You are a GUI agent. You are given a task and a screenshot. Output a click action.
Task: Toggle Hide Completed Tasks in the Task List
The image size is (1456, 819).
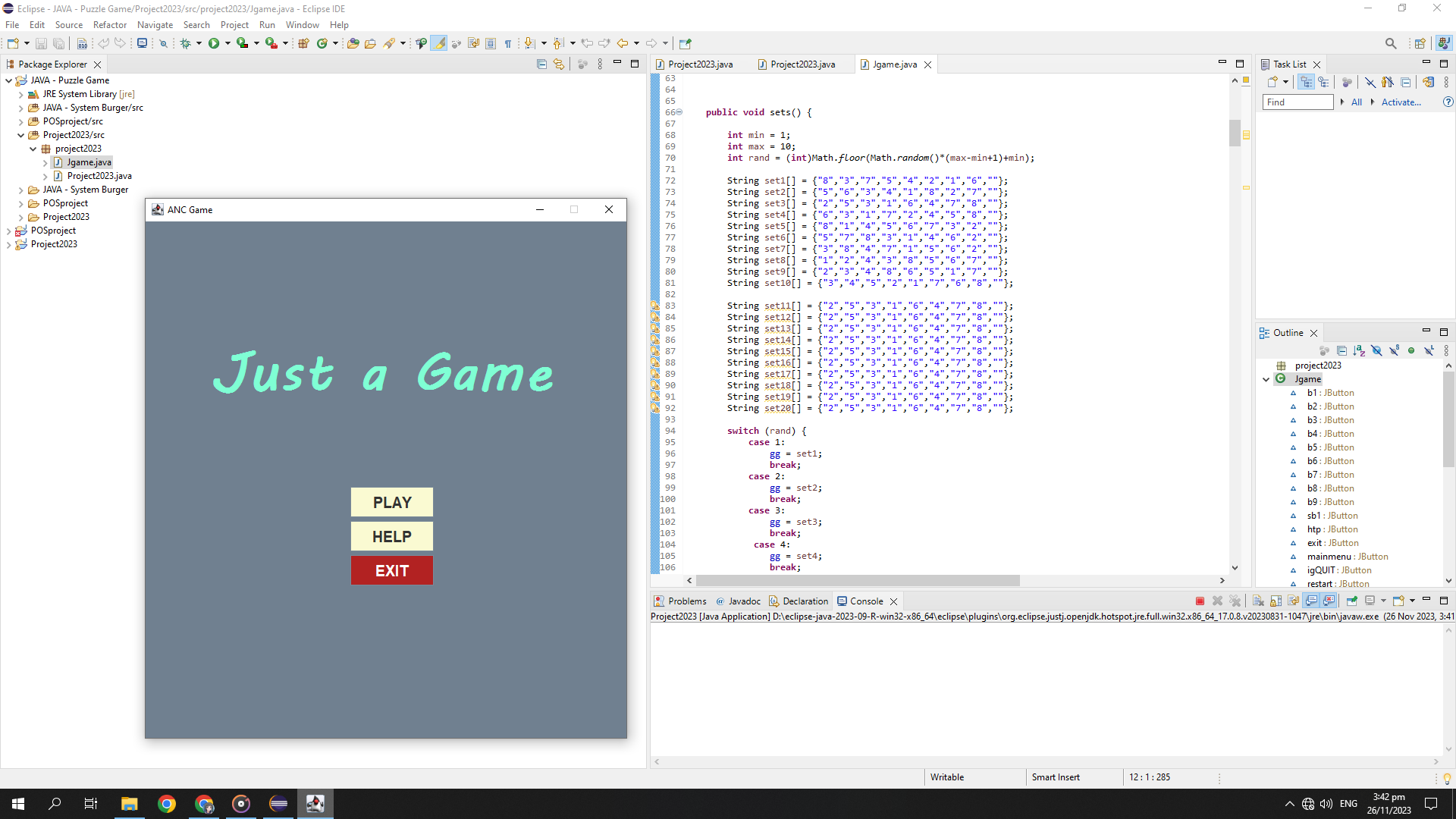(x=1370, y=82)
